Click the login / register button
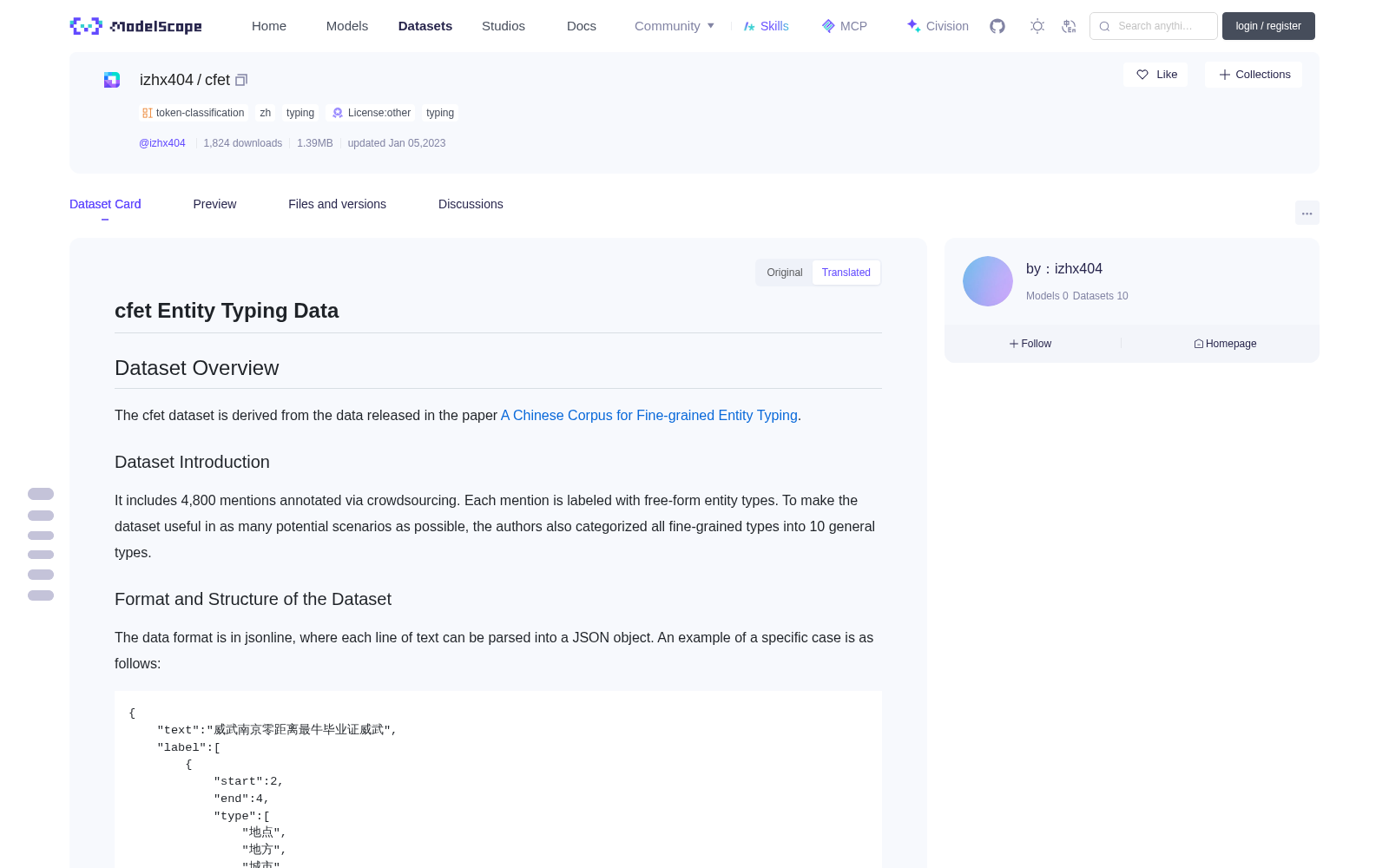1389x868 pixels. coord(1268,26)
